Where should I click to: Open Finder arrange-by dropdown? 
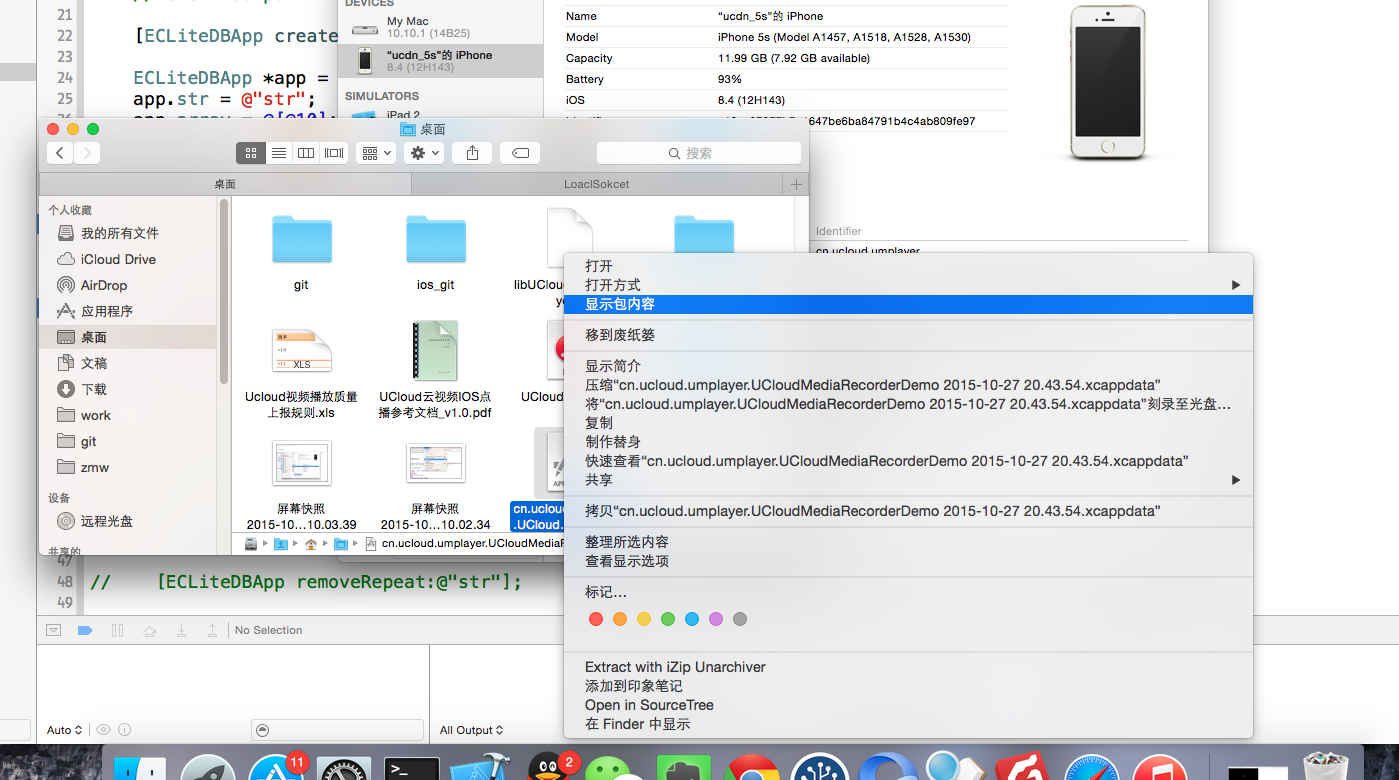coord(376,153)
